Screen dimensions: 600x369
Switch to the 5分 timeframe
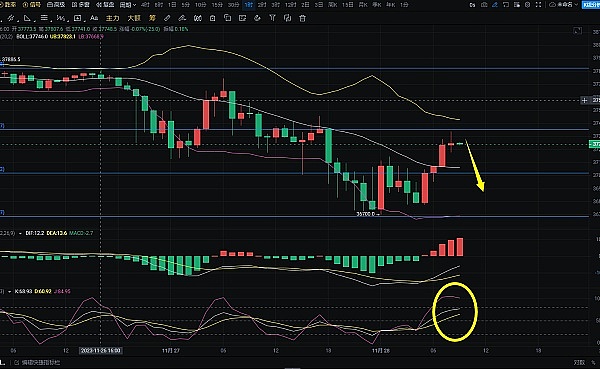(x=186, y=5)
